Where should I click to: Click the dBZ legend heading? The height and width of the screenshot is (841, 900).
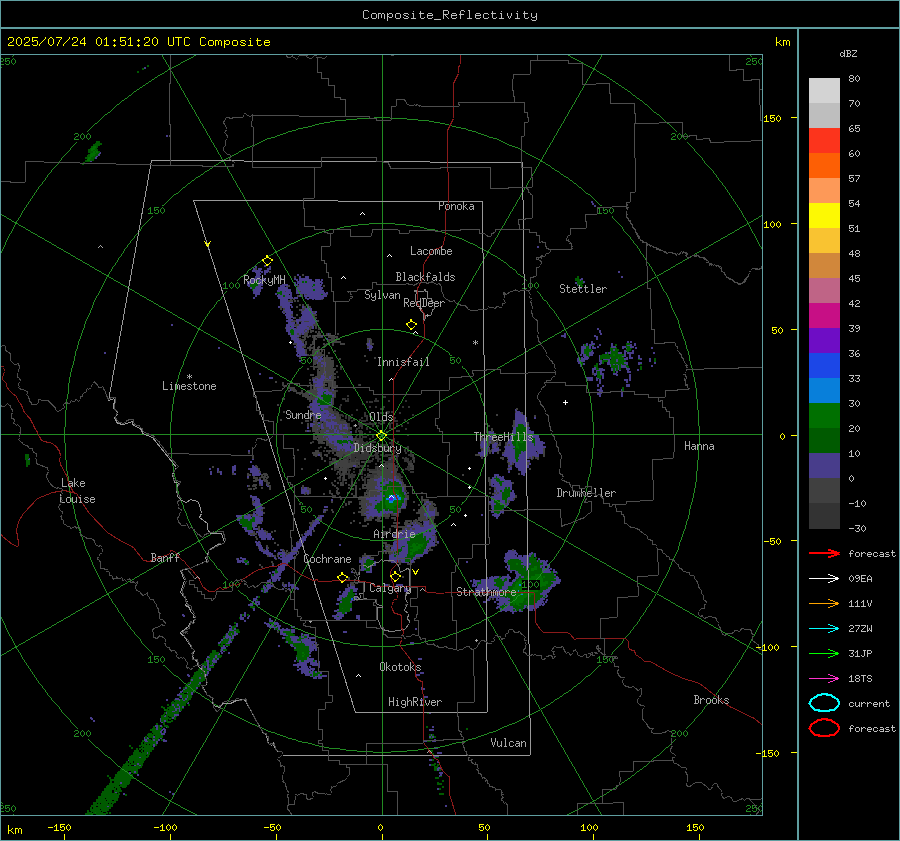tap(848, 54)
